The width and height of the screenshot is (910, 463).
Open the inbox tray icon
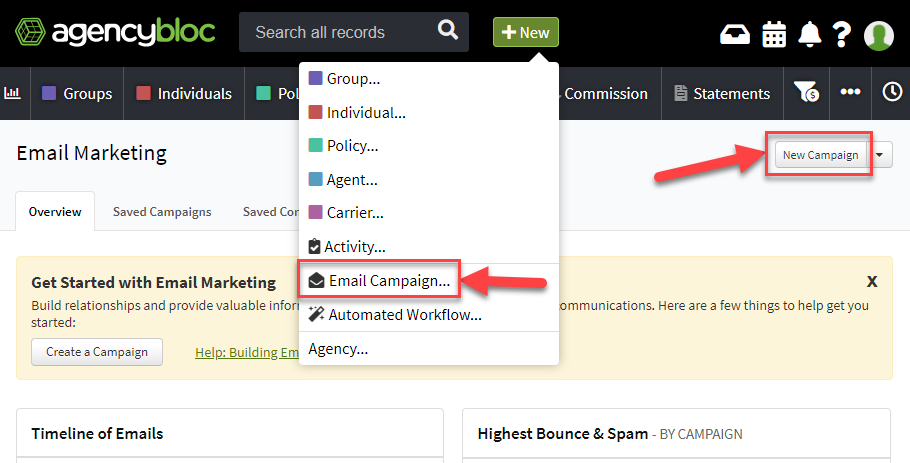(735, 35)
